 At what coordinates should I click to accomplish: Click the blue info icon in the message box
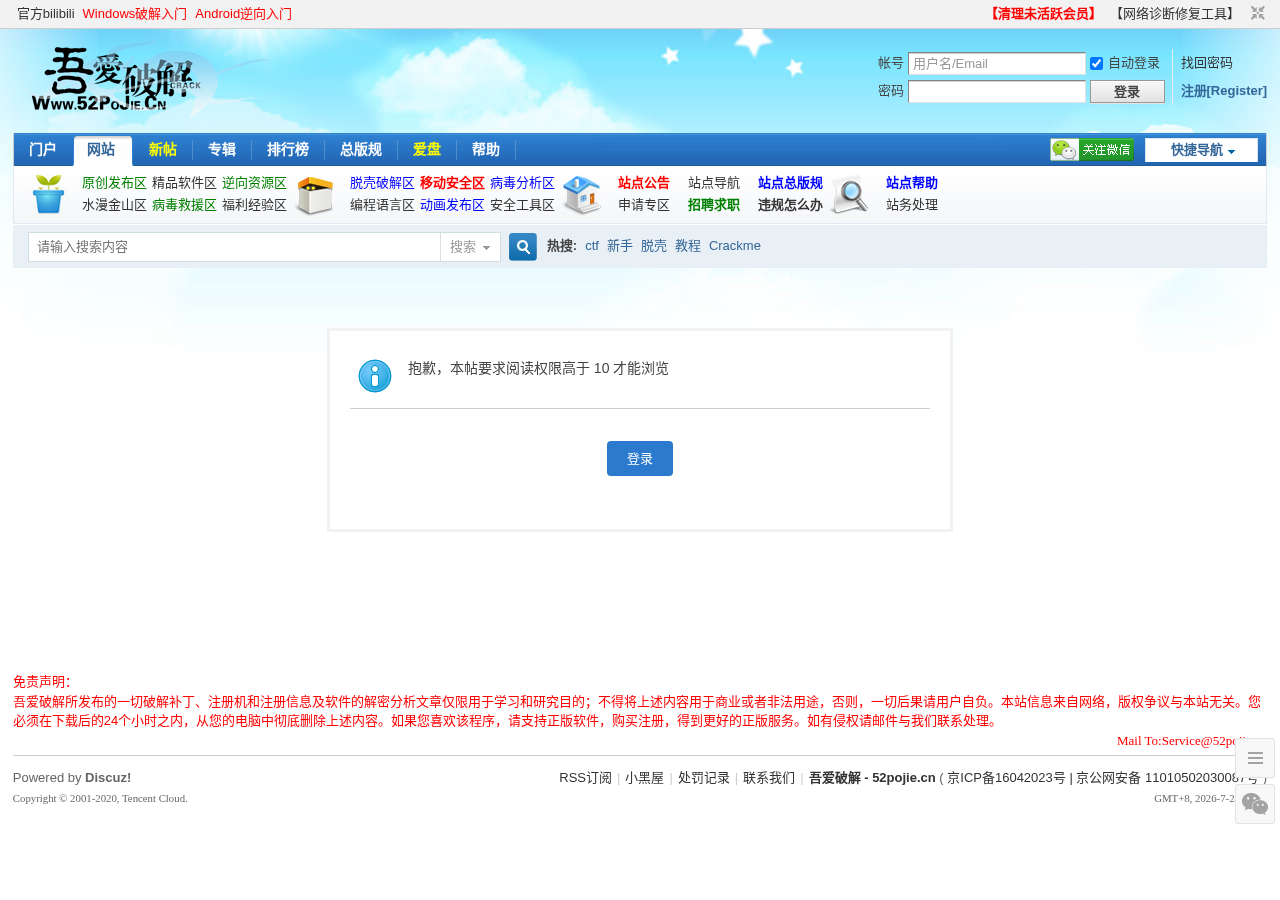point(375,376)
